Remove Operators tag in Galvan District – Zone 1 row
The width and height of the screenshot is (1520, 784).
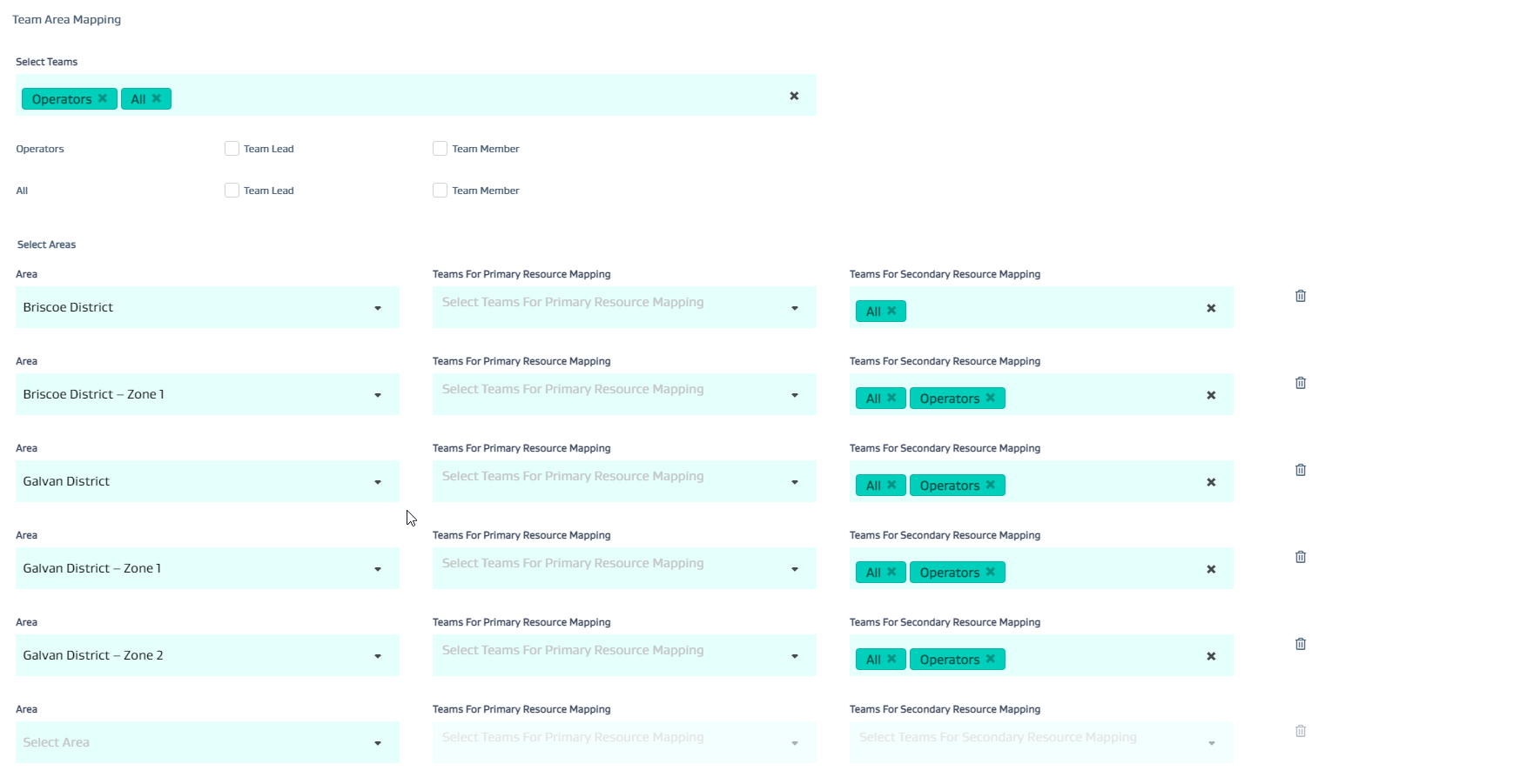[x=990, y=572]
